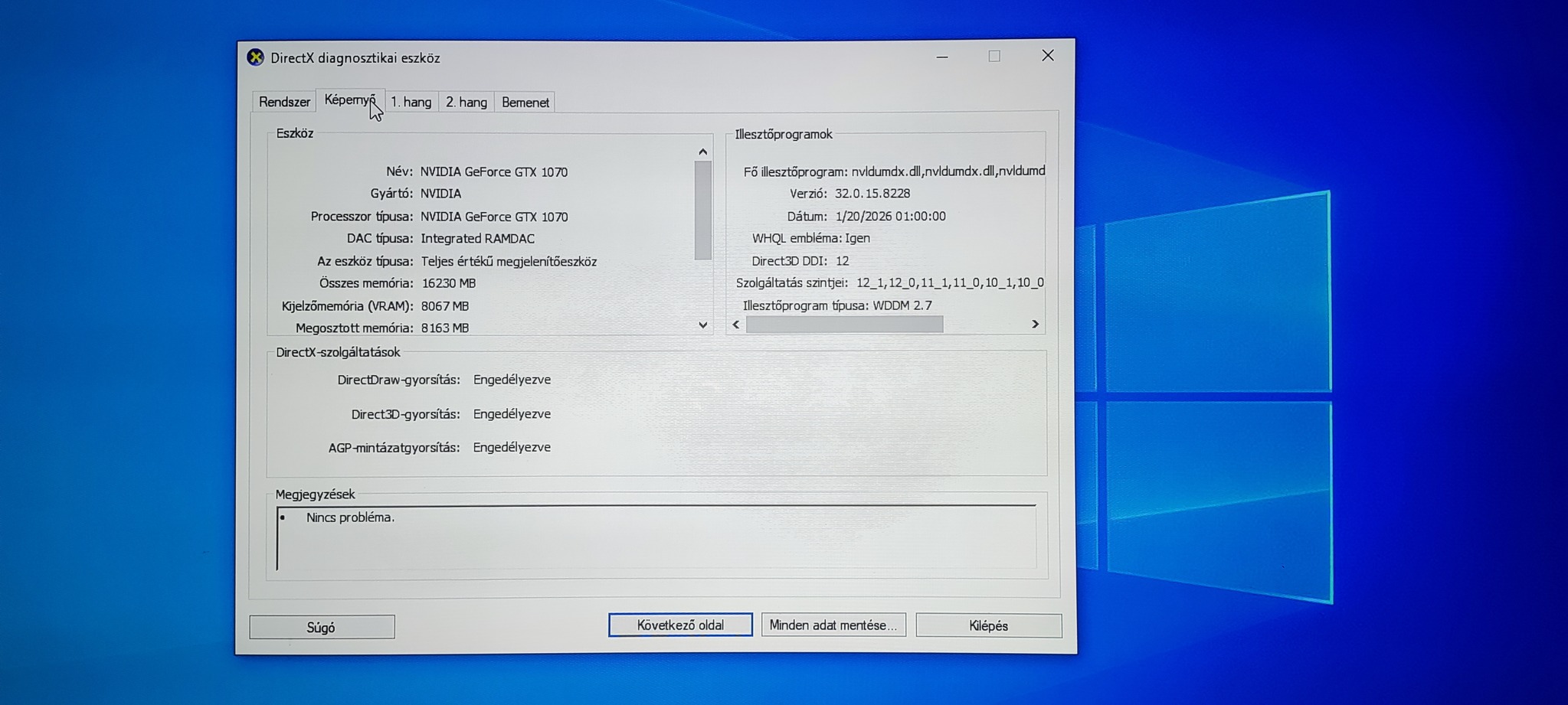Click the Eszköz list scroll up arrow
The width and height of the screenshot is (1568, 705).
point(702,152)
